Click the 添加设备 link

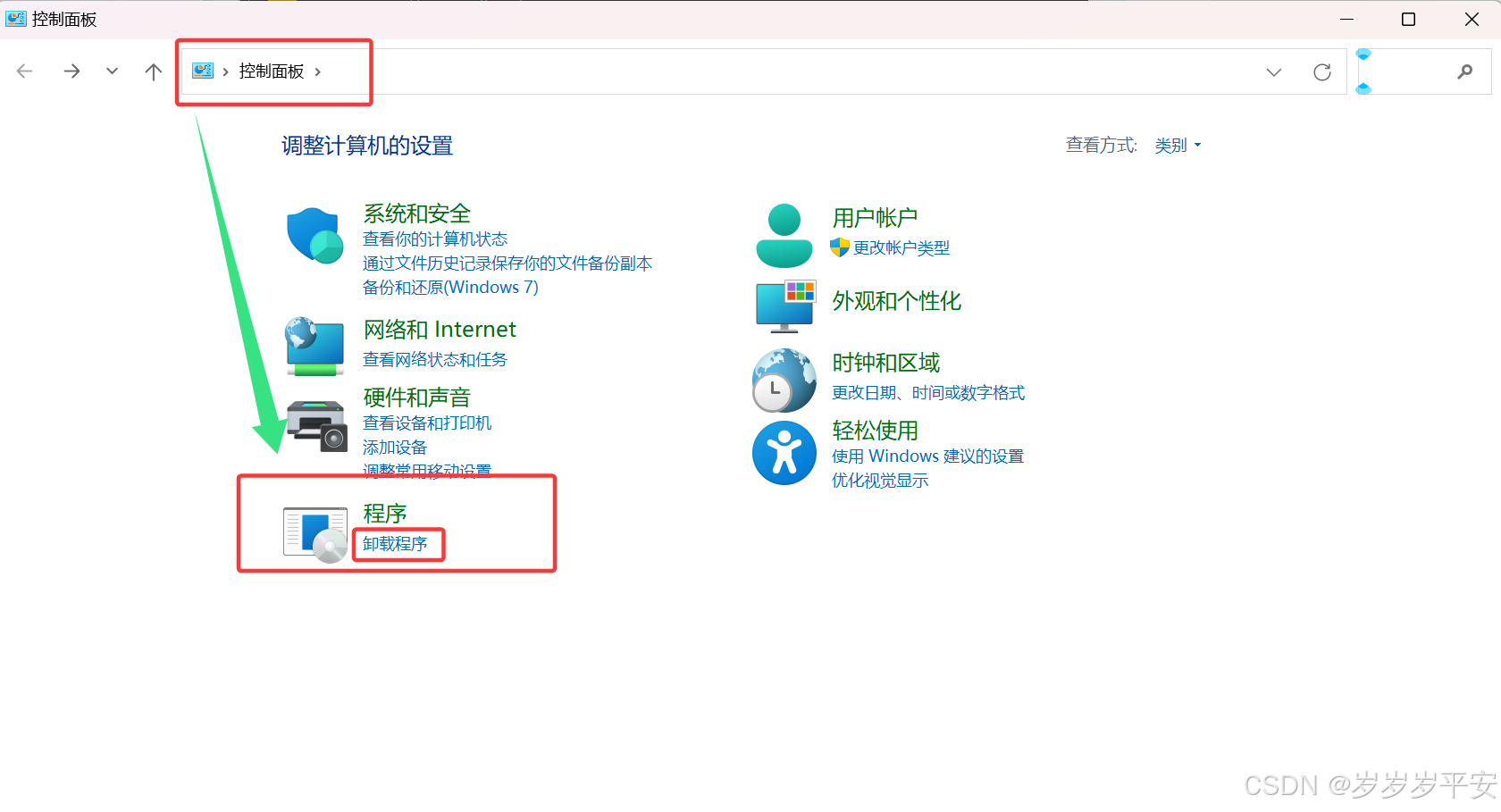(x=395, y=448)
